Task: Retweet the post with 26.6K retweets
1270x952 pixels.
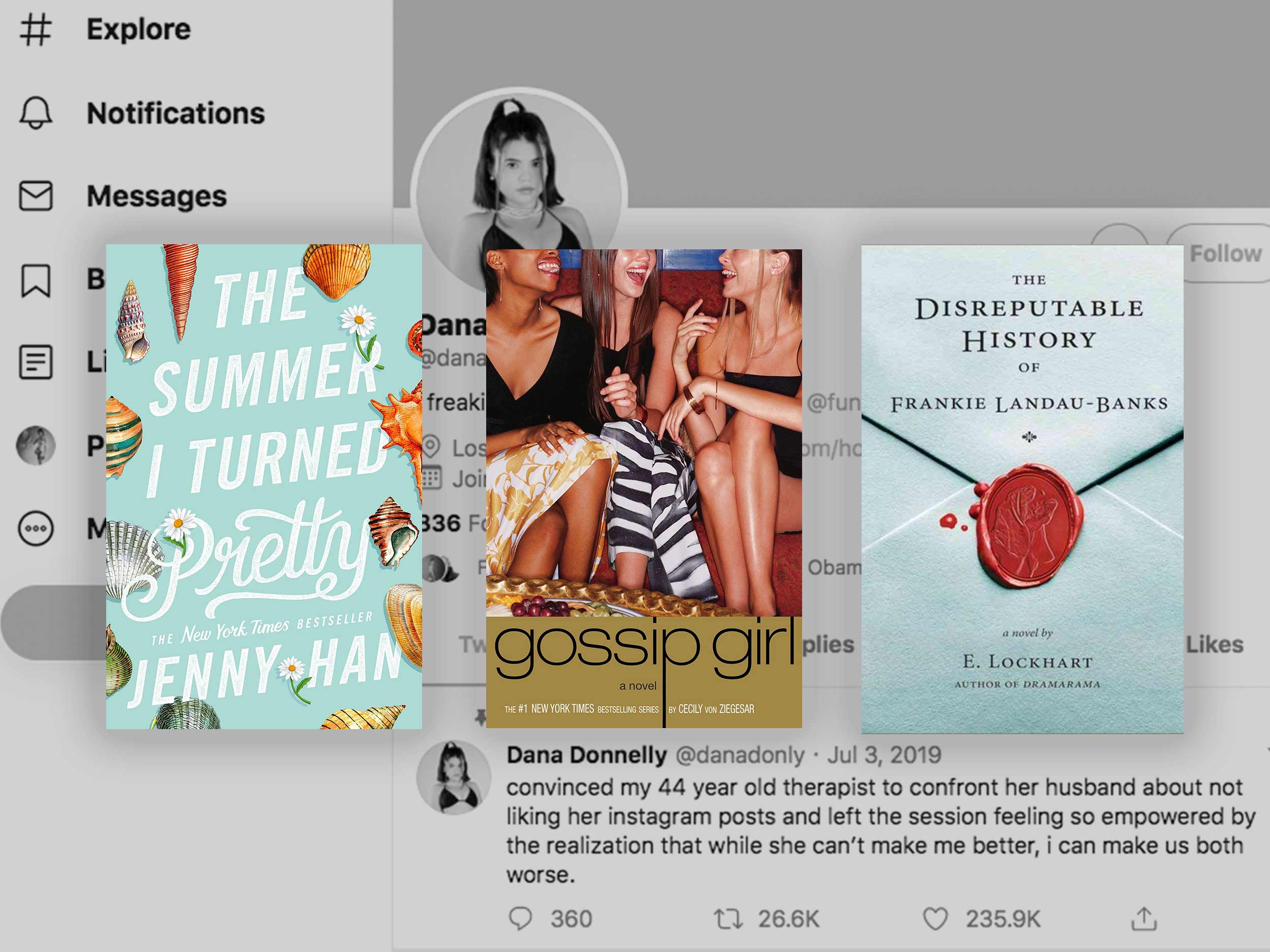Action: click(728, 918)
